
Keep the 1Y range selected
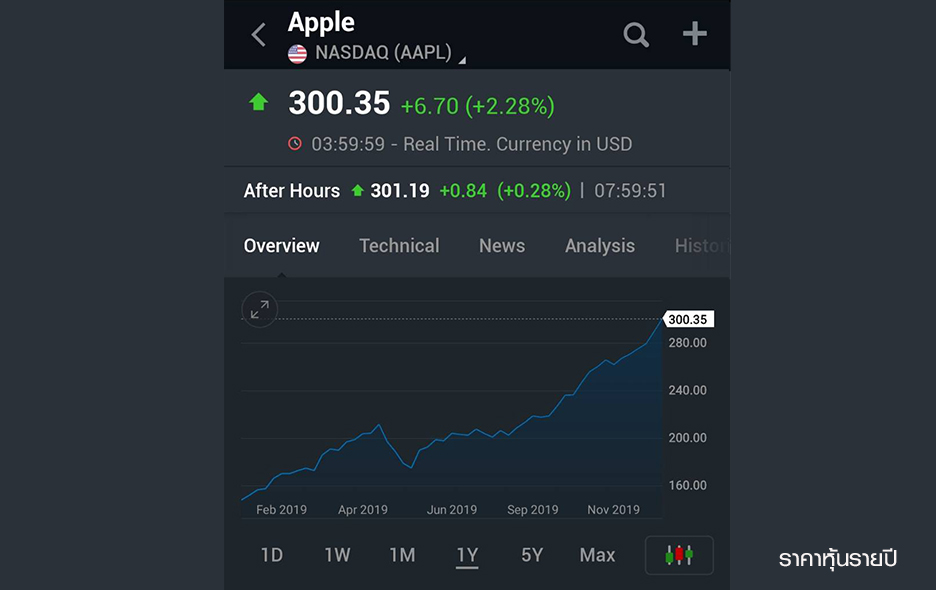click(467, 555)
